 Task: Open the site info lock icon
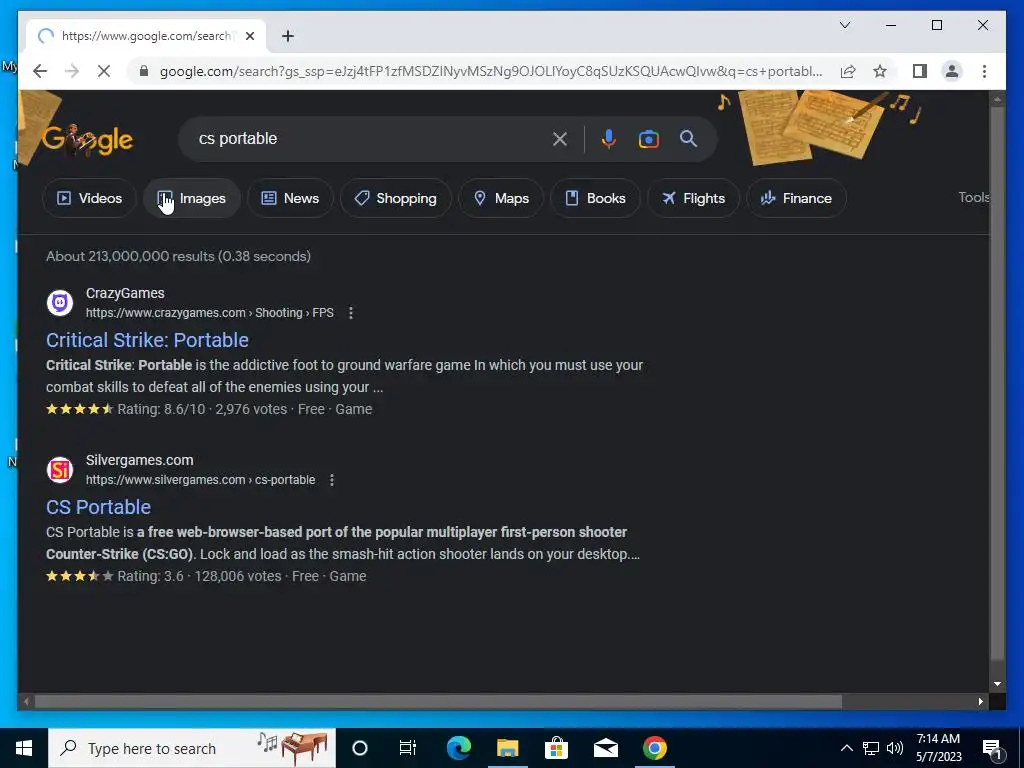144,71
